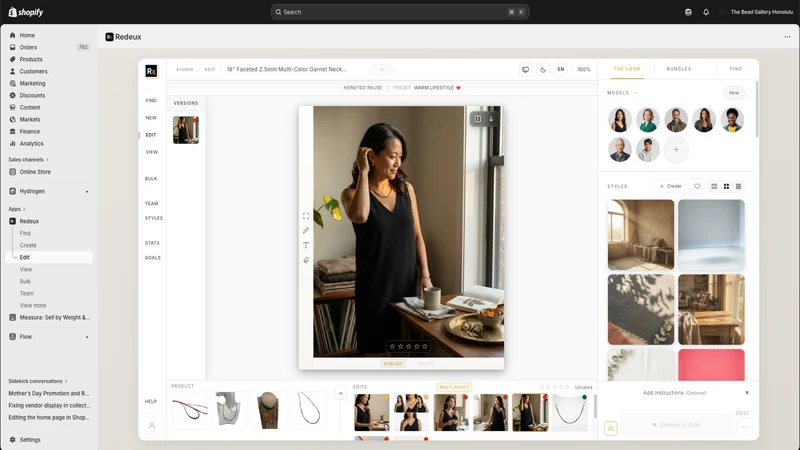This screenshot has width=800, height=450.
Task: Click the desktop preview monitor icon
Action: coord(526,69)
